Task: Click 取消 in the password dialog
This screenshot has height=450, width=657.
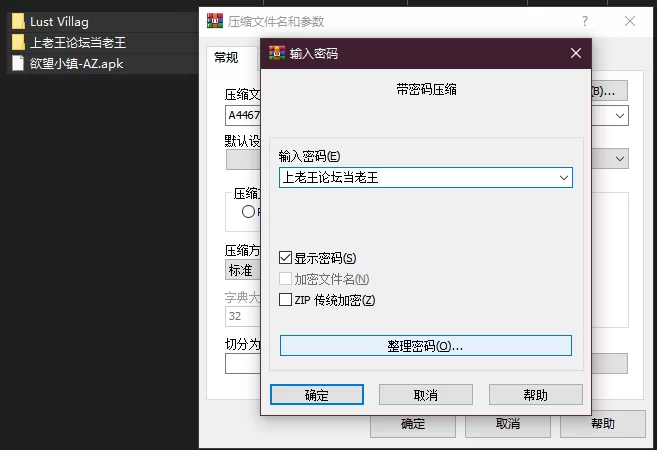Action: point(426,395)
